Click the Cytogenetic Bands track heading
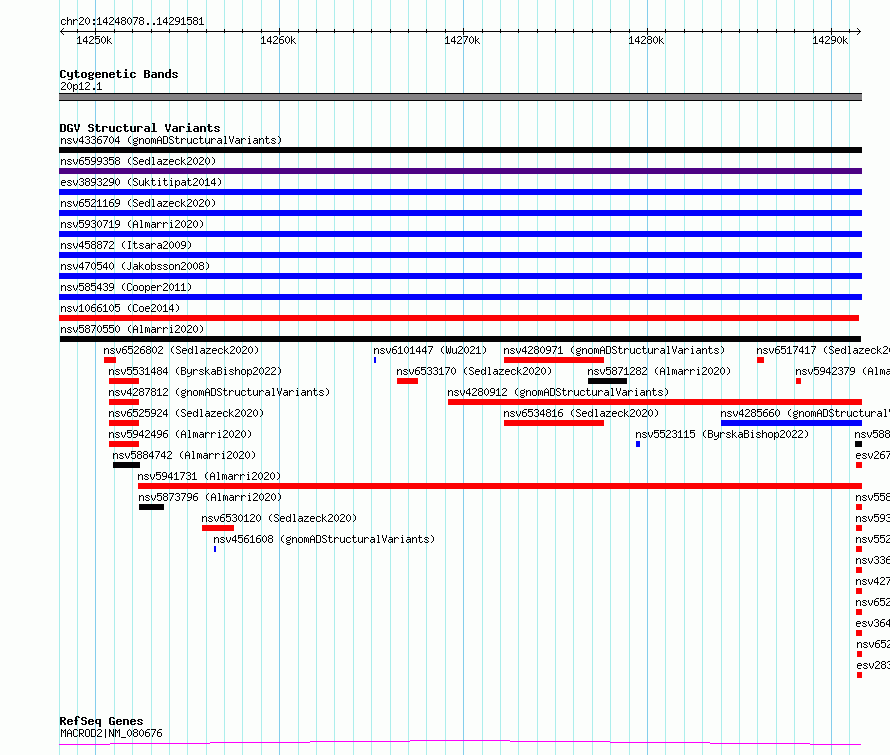Image resolution: width=890 pixels, height=755 pixels. pyautogui.click(x=119, y=74)
